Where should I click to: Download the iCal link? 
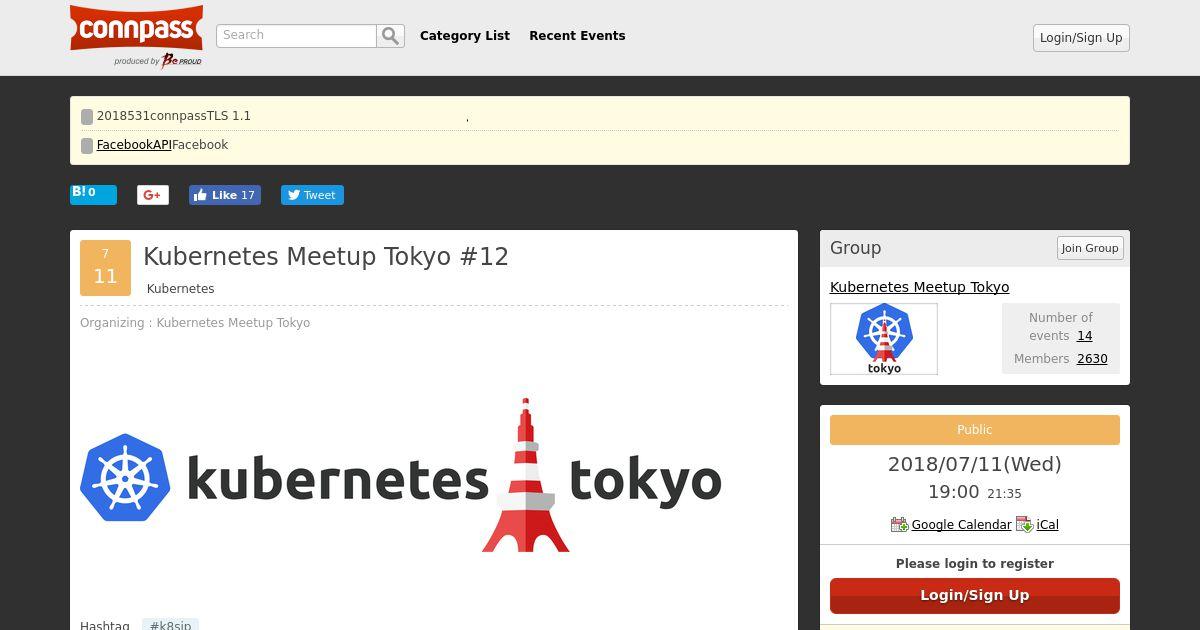(1047, 525)
